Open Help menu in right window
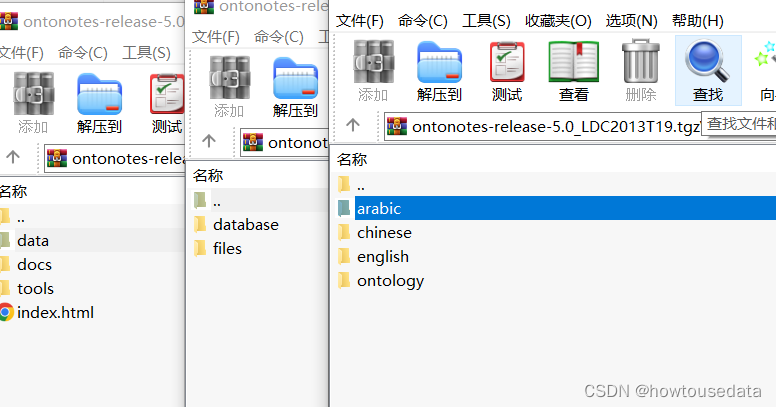This screenshot has height=407, width=776. (698, 21)
